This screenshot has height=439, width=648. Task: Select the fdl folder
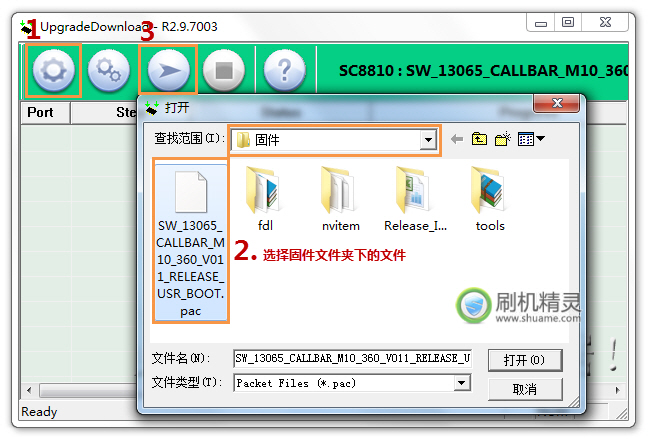pos(264,199)
